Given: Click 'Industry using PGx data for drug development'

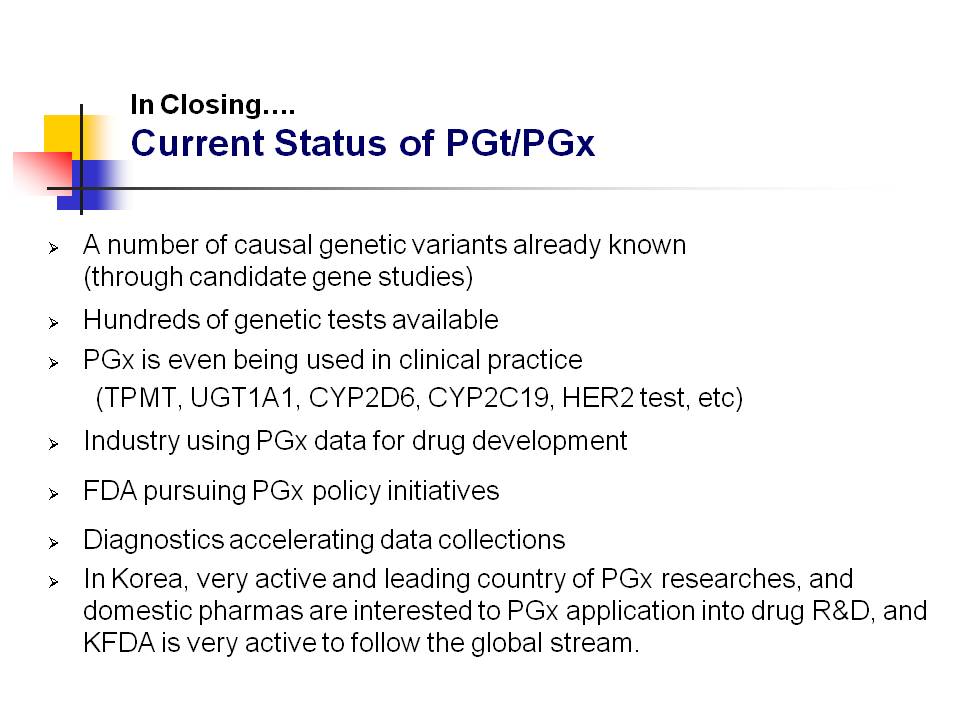Looking at the screenshot, I should coord(355,441).
